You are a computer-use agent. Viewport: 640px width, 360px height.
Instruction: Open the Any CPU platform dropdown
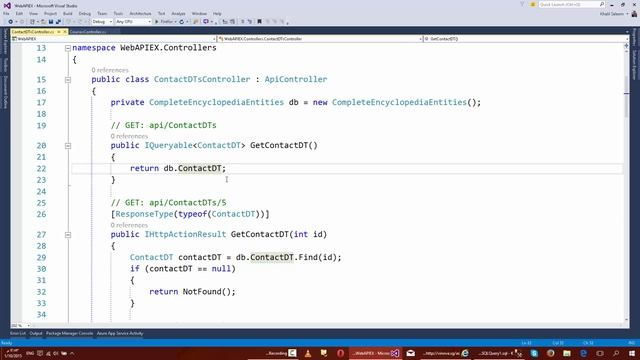(133, 22)
